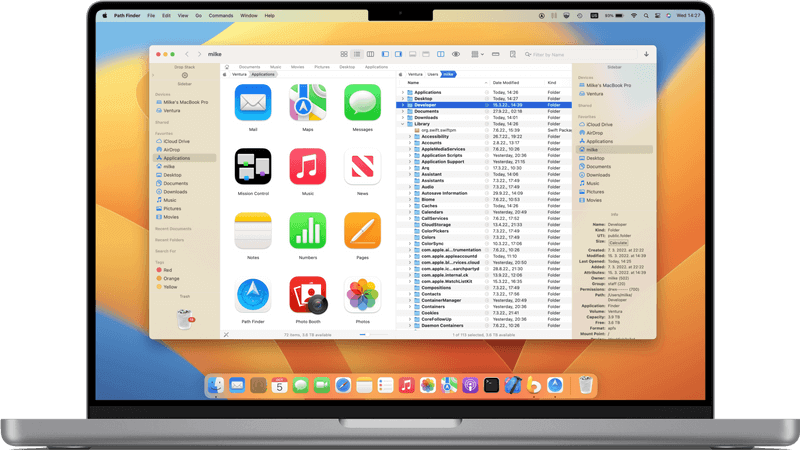This screenshot has height=450, width=800.
Task: Switch to icon view in toolbar
Action: point(344,54)
